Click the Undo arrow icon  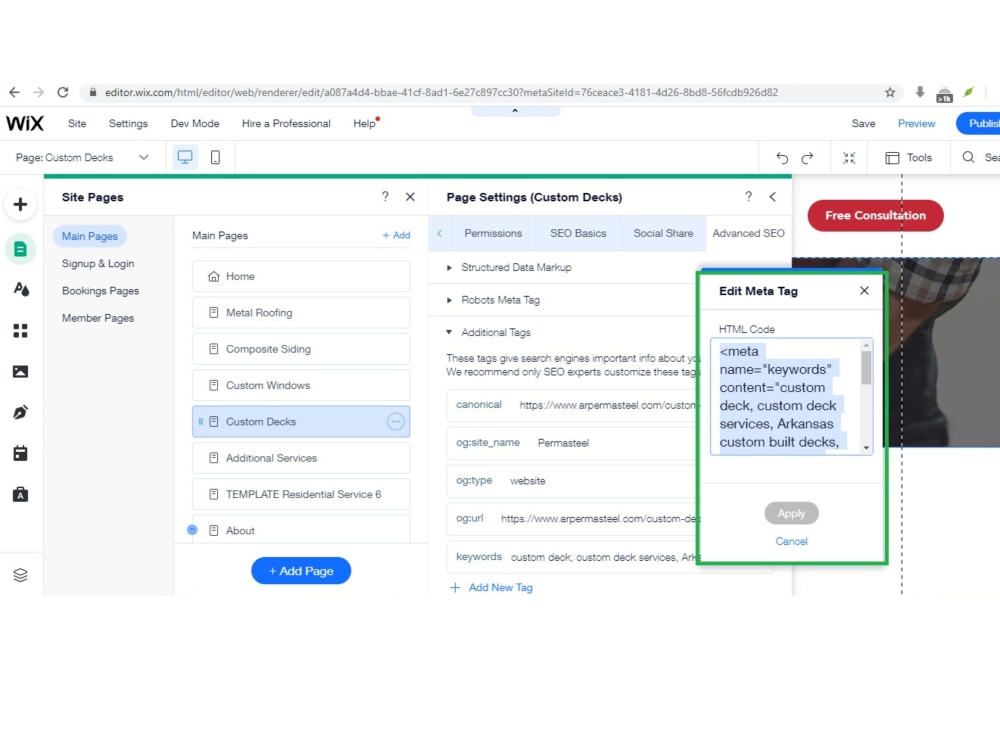[782, 158]
